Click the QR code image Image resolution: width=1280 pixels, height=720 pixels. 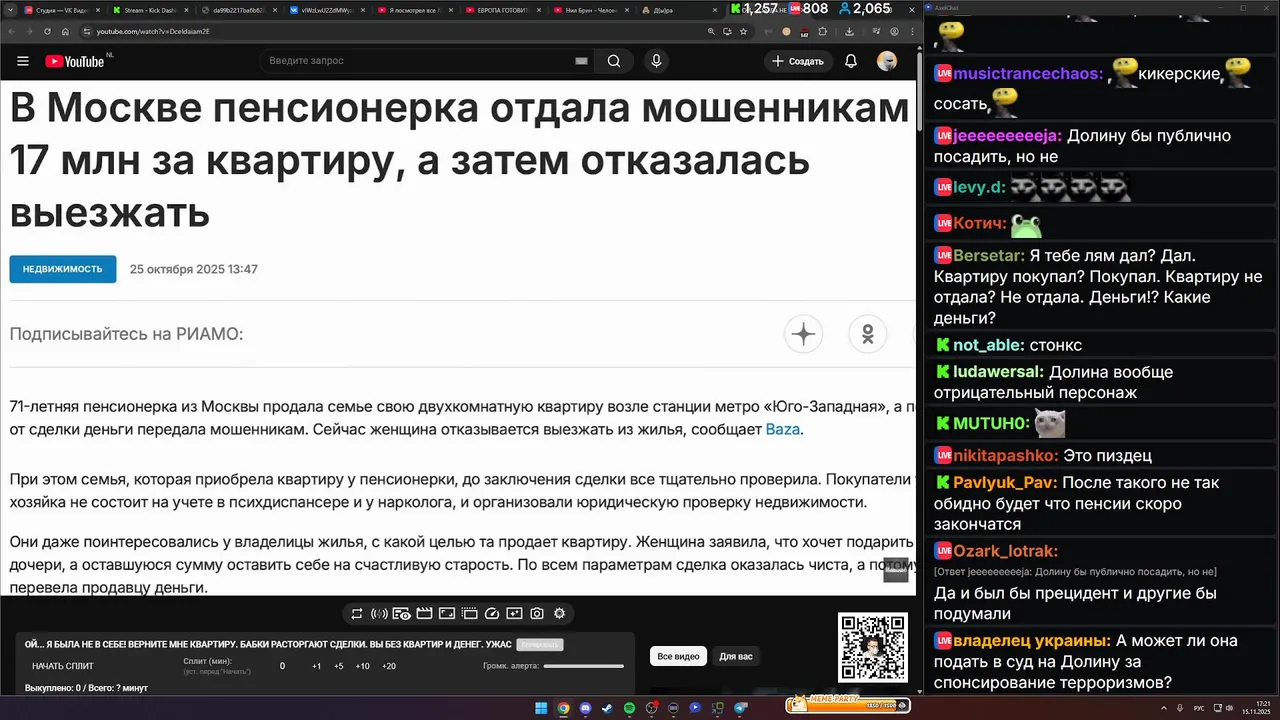coord(872,646)
